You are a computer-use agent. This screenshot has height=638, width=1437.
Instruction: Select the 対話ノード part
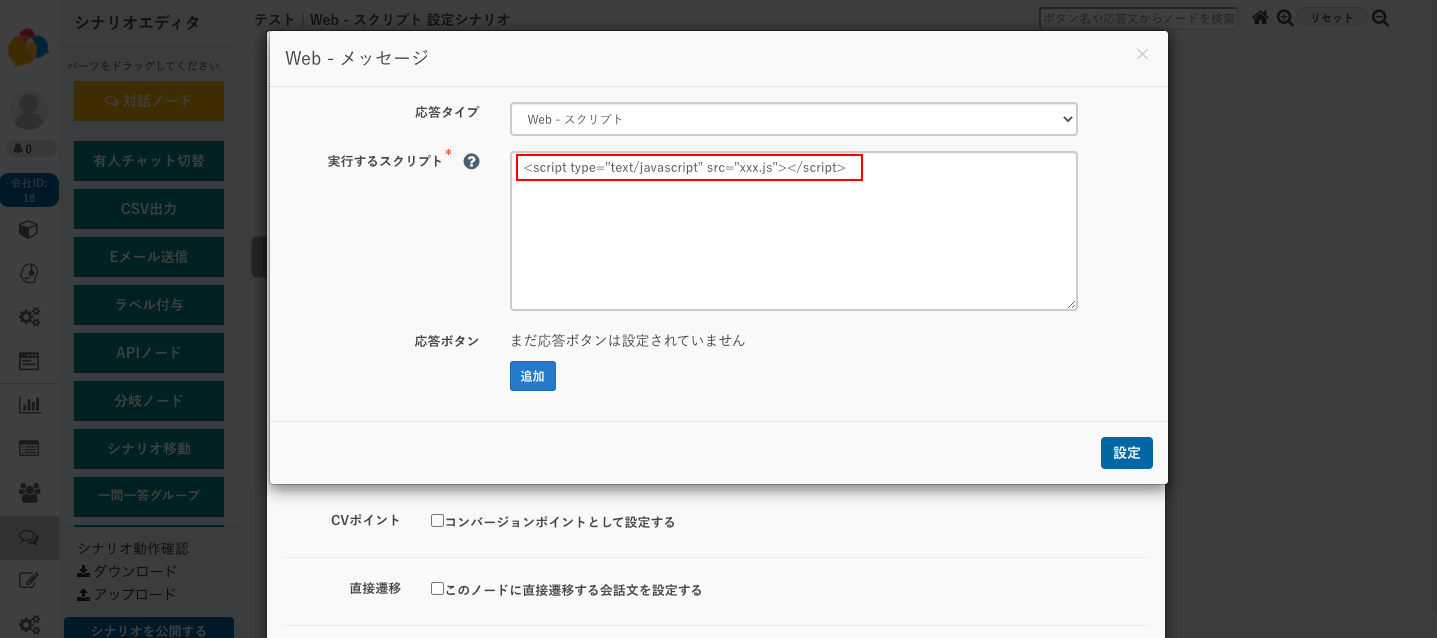(149, 101)
